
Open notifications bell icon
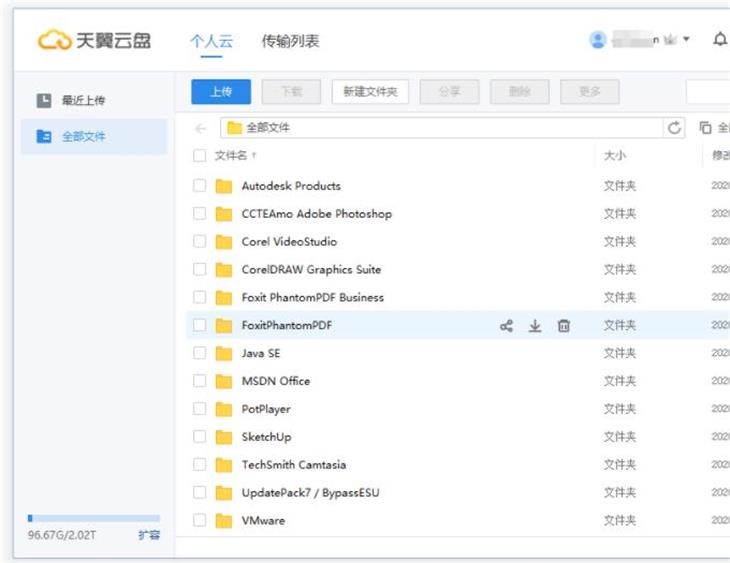[720, 39]
